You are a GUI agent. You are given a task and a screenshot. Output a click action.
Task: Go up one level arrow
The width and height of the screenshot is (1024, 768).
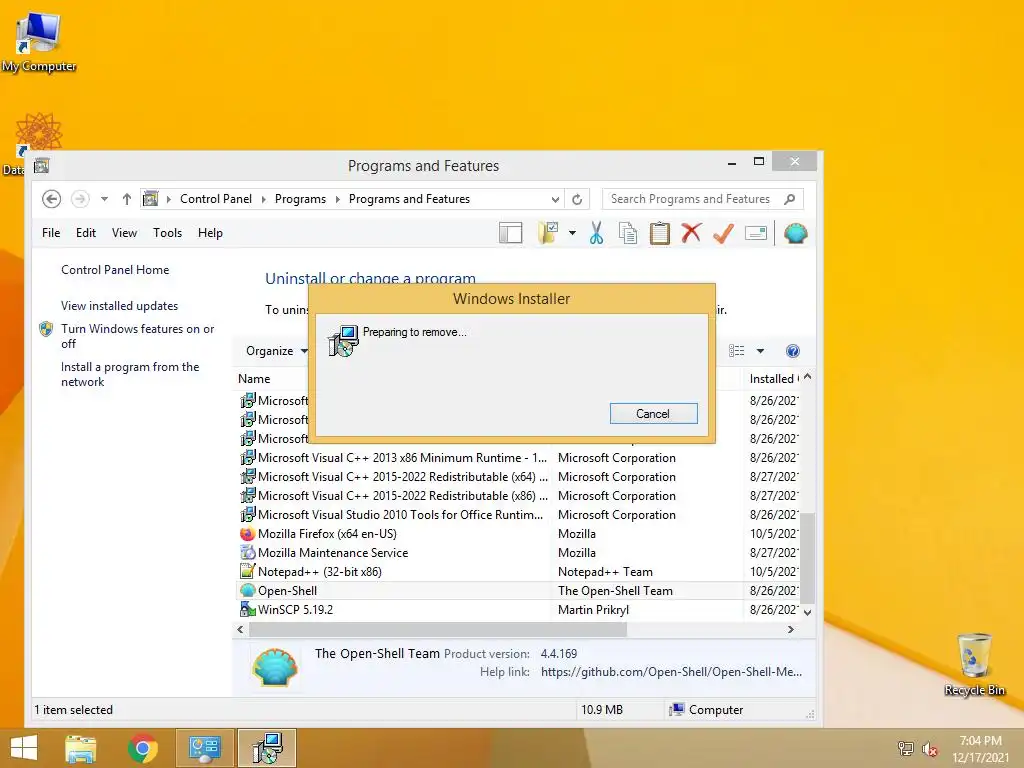(127, 199)
